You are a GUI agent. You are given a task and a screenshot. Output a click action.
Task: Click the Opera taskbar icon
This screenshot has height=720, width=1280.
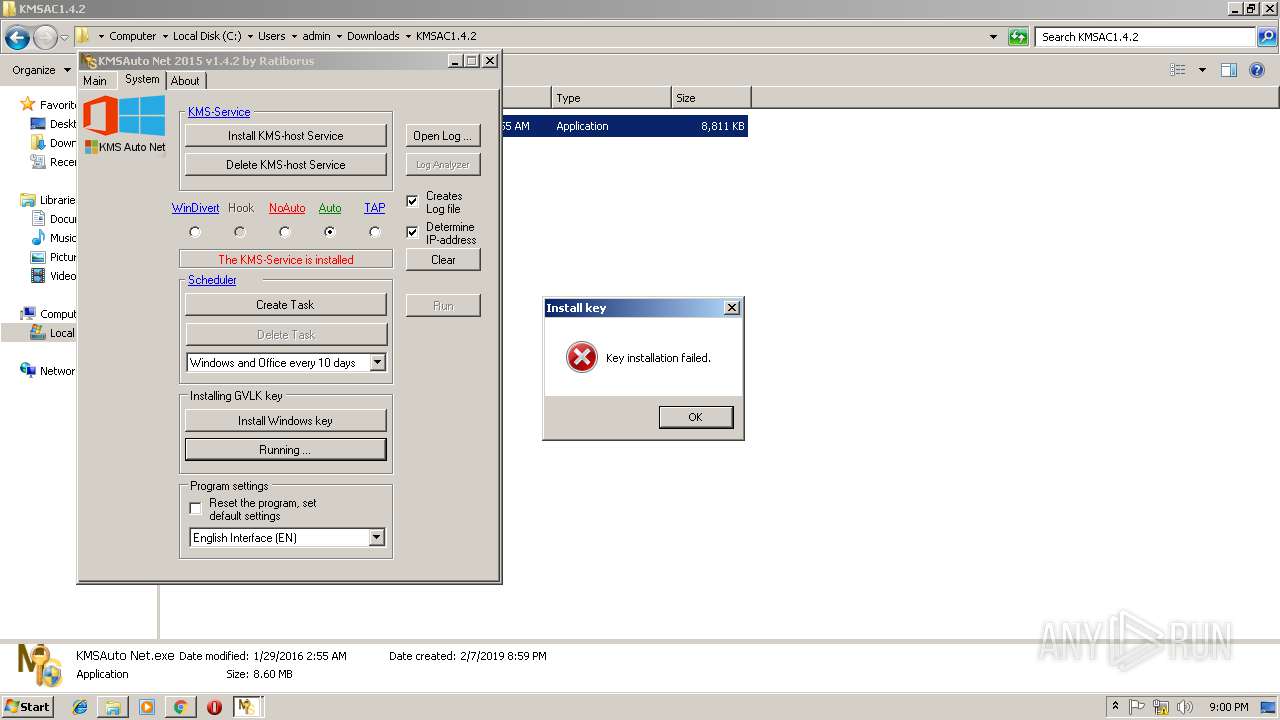pyautogui.click(x=214, y=707)
